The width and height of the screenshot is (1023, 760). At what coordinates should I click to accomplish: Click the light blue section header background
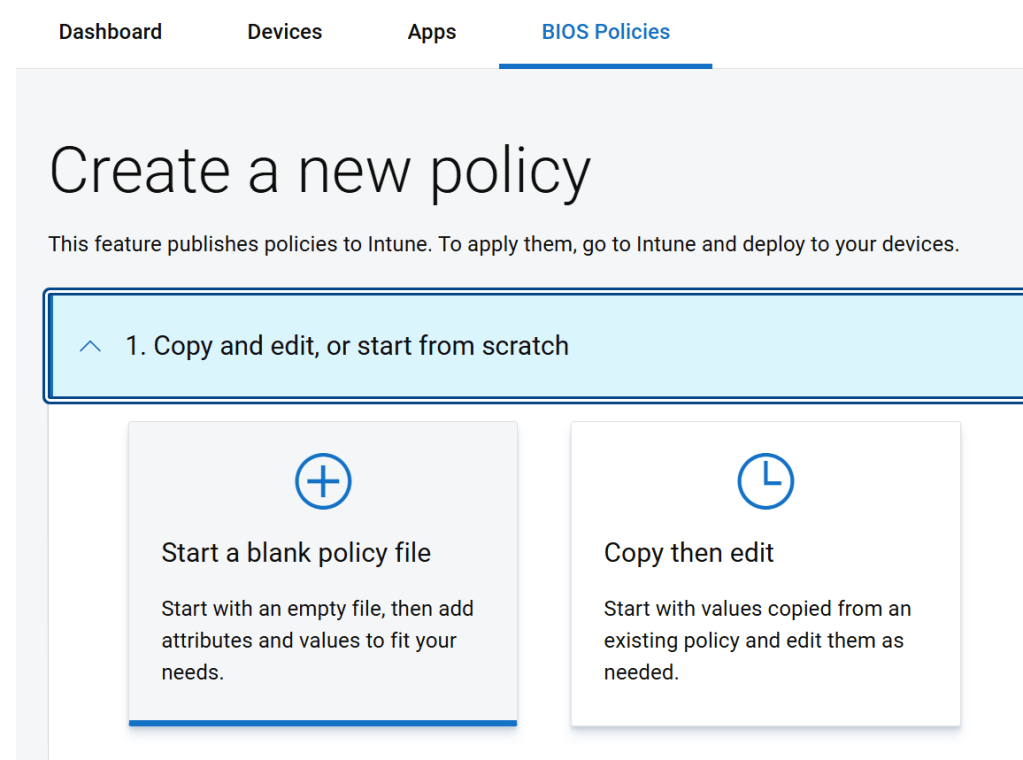point(800,346)
